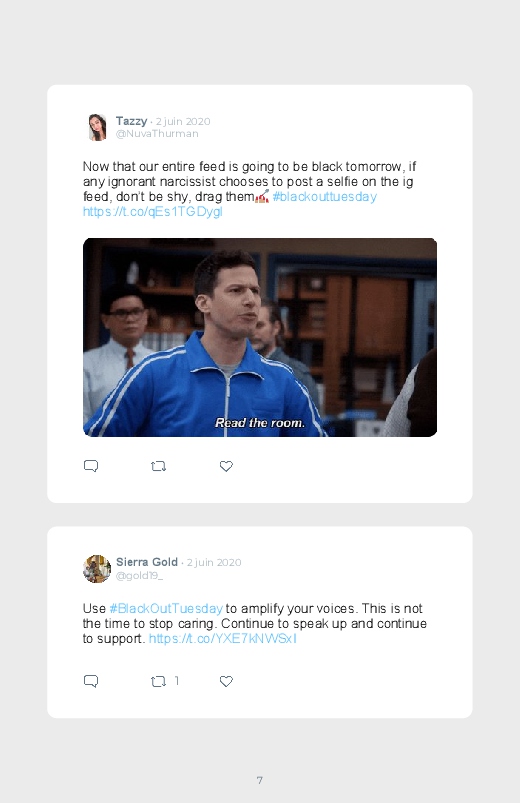Click the @NuvaThurman handle
This screenshot has height=803, width=520.
(x=157, y=134)
